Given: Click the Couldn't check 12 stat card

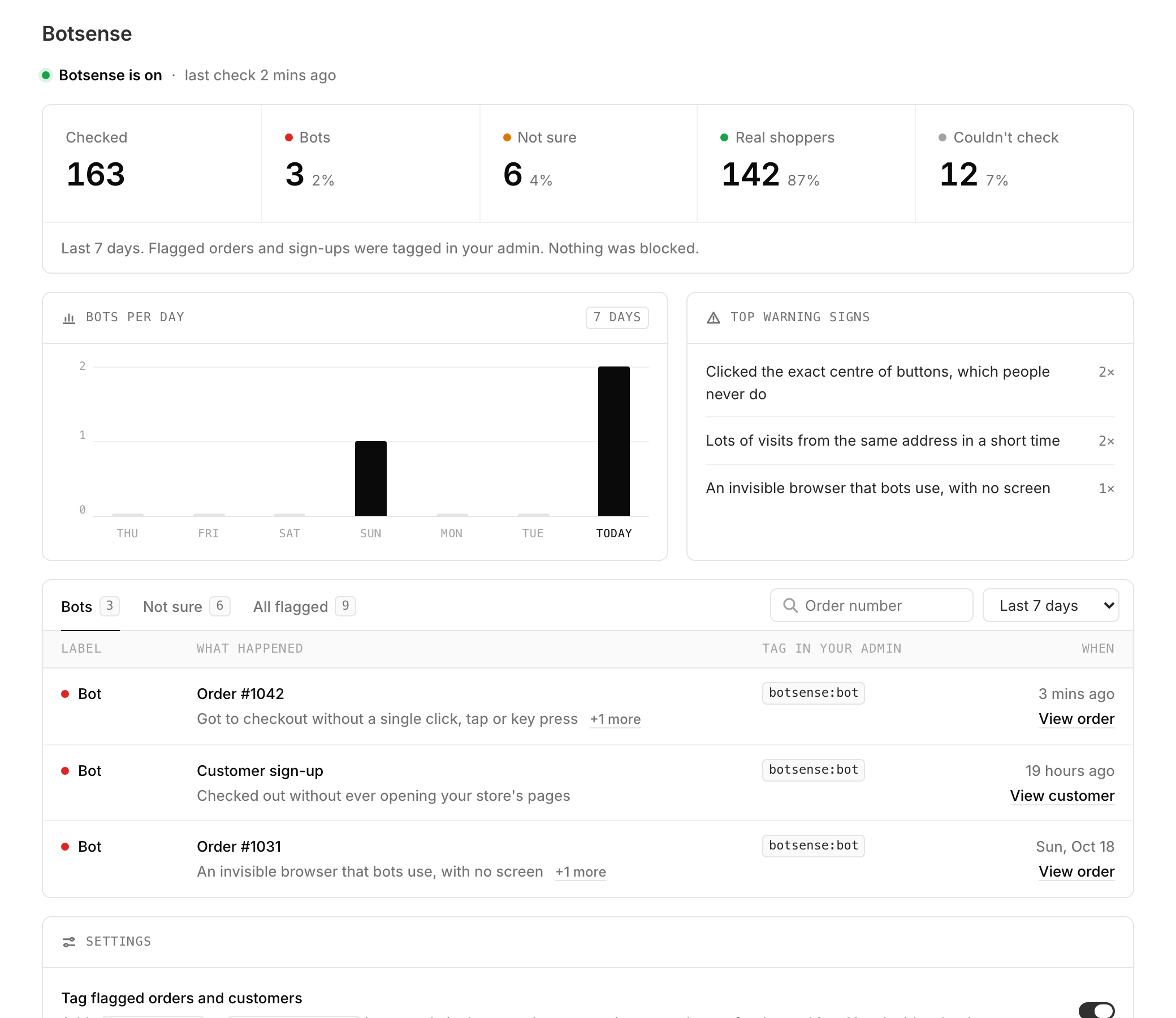Looking at the screenshot, I should coord(1024,163).
